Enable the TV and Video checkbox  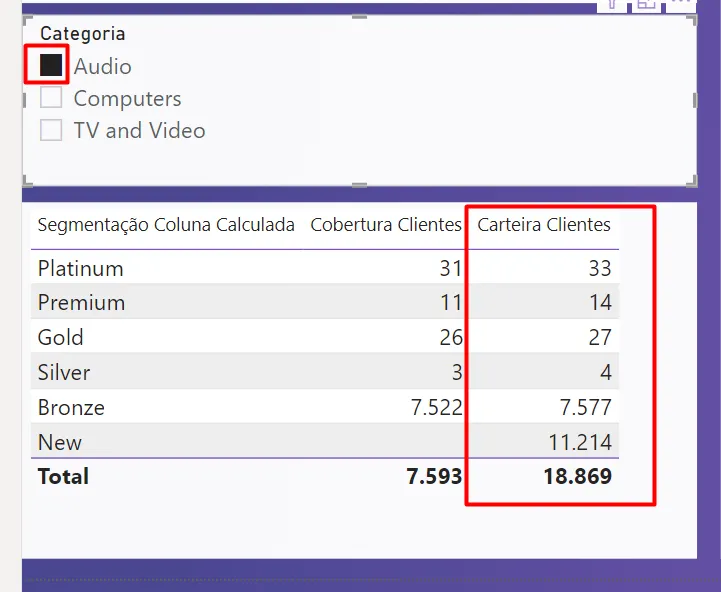(51, 130)
